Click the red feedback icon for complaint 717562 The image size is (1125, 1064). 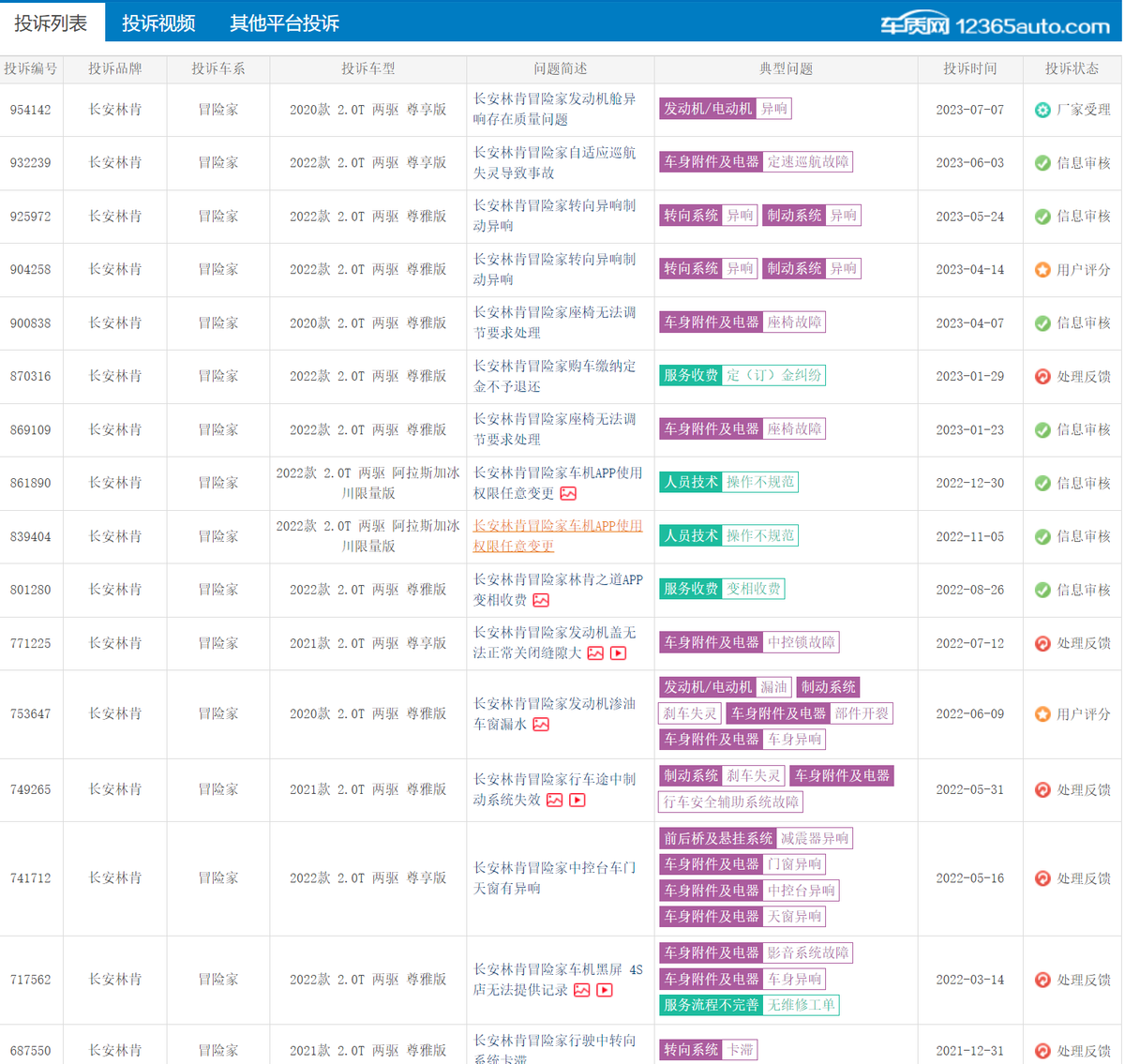1042,980
